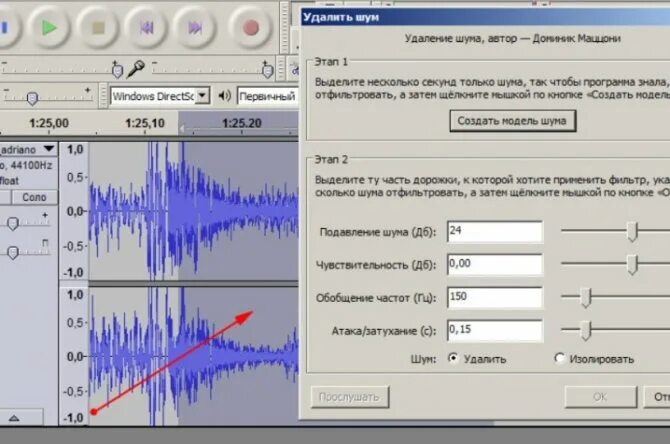Move the Чувствительность slider handle

tap(632, 264)
